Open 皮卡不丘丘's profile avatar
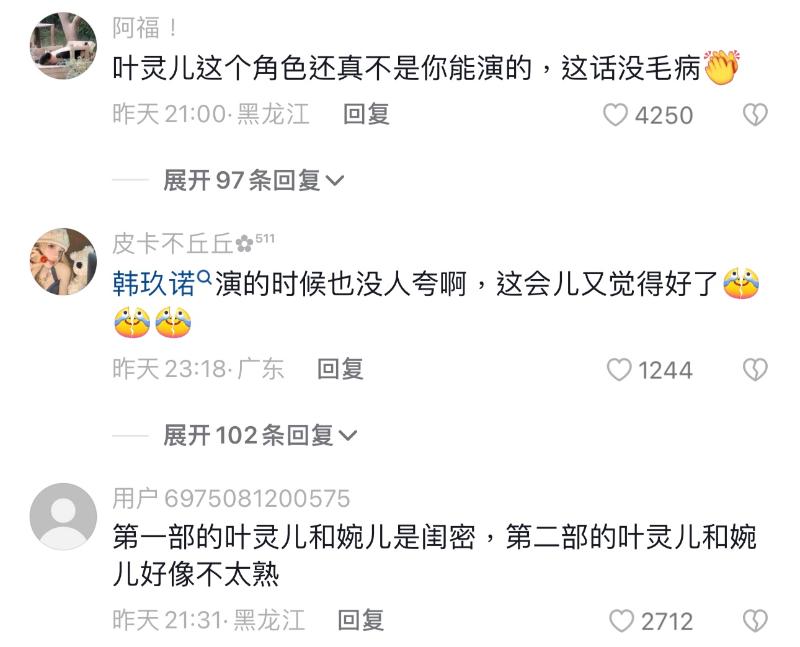This screenshot has width=800, height=647. (63, 261)
